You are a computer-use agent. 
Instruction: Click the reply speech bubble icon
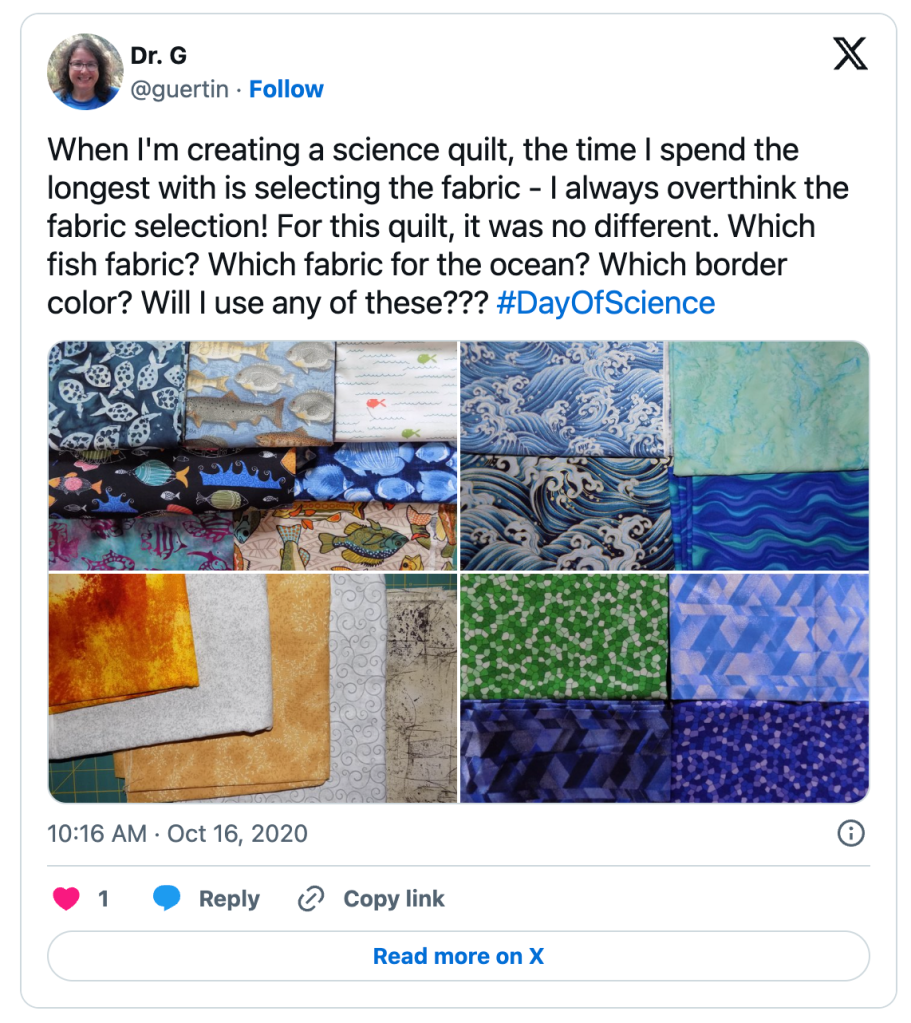click(166, 898)
